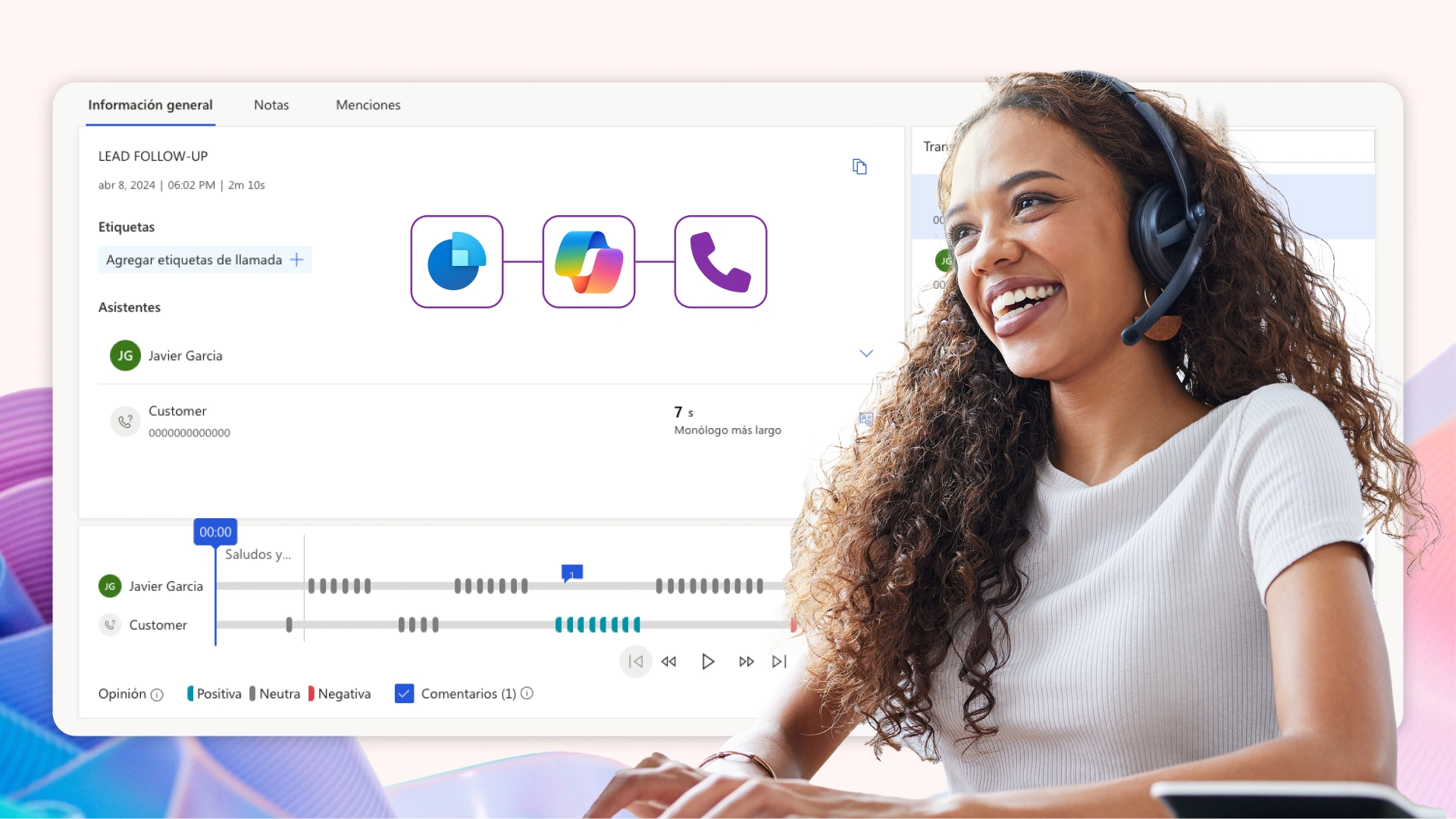
Task: Expand the Javier Garcia assistant dropdown
Action: [866, 353]
